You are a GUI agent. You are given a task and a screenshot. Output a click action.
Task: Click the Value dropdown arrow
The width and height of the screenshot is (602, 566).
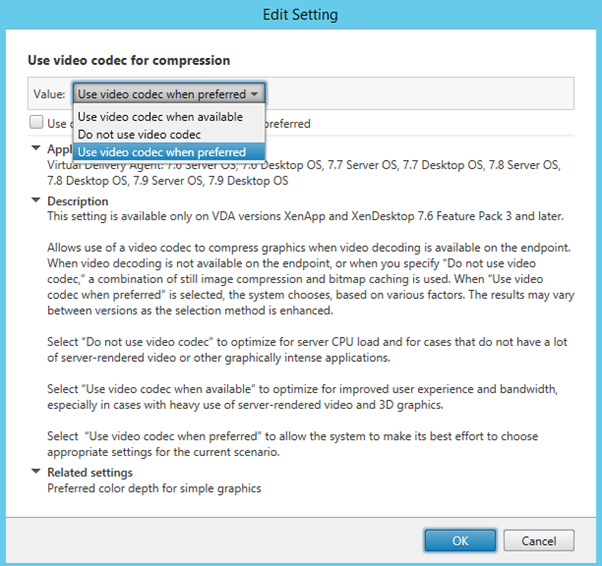(x=256, y=94)
